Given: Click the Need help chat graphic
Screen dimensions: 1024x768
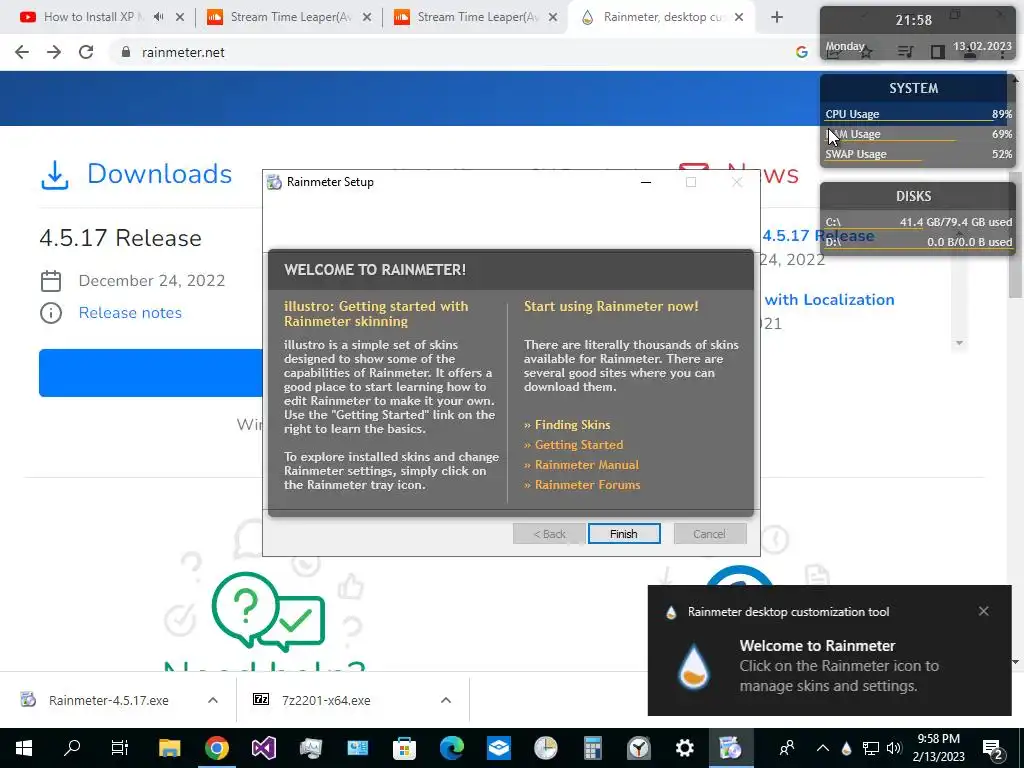Looking at the screenshot, I should click(268, 611).
